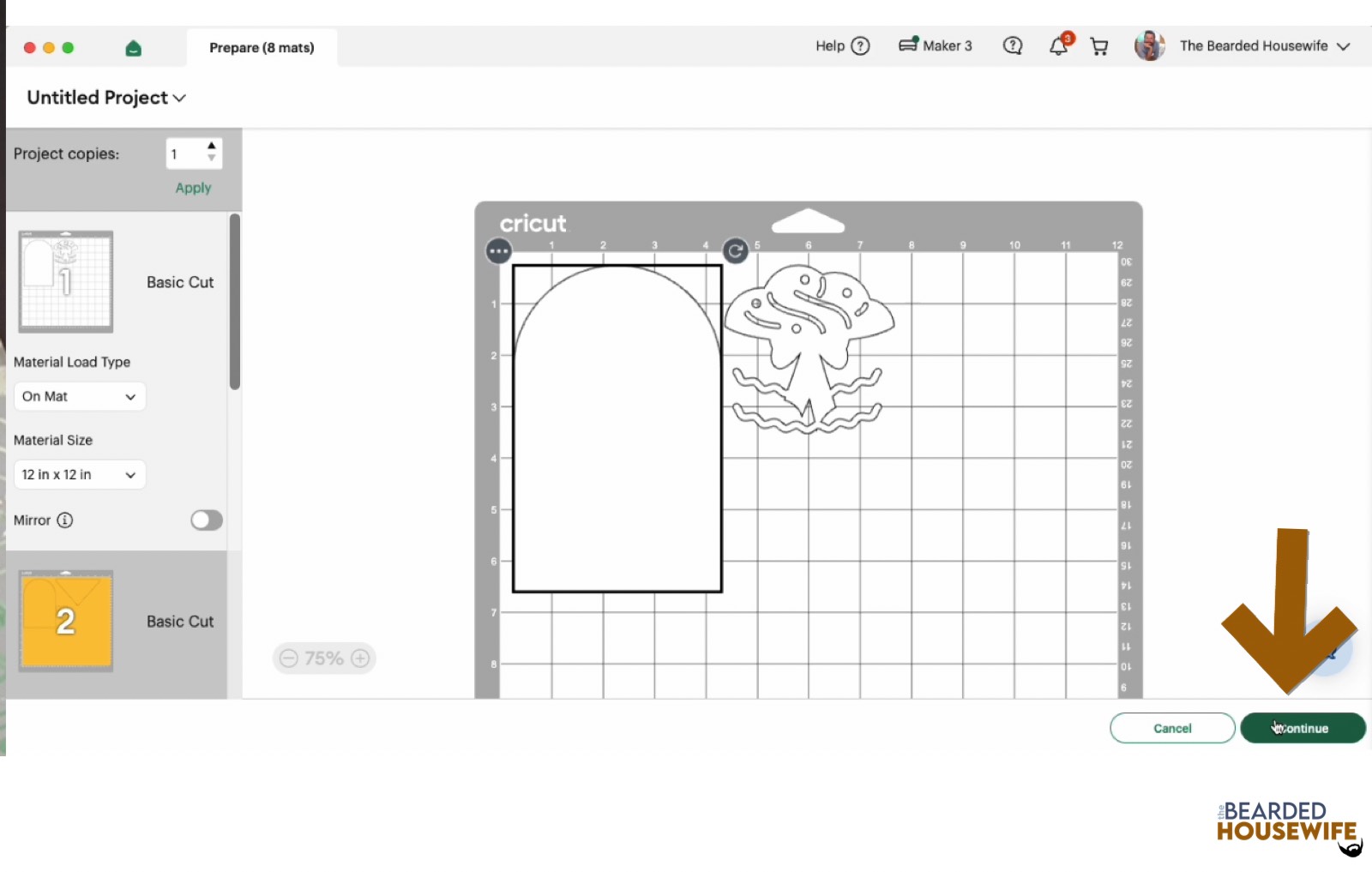Decrease project copies with down arrow
This screenshot has height=872, width=1372.
click(x=211, y=159)
